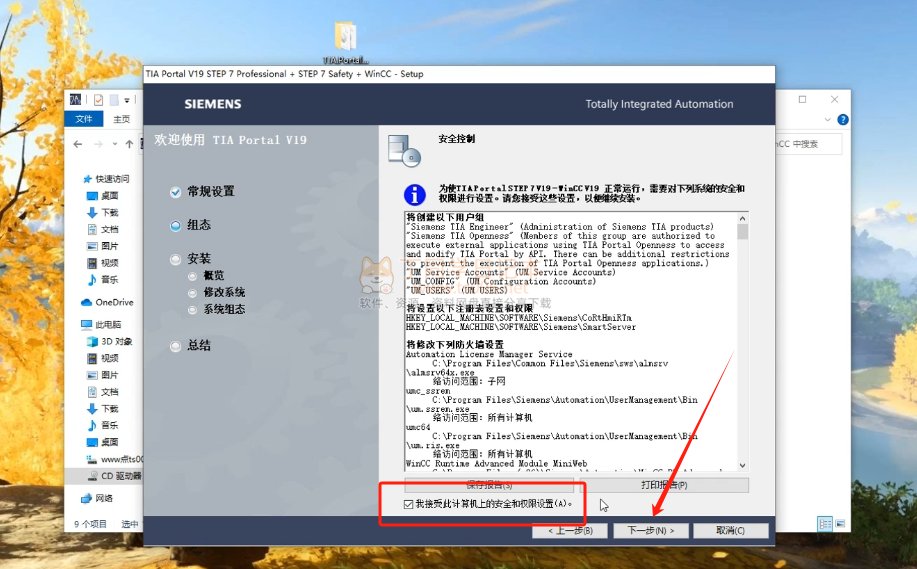Click the HKEY_LOCAL_MACHINE SmartServer registry line

tap(520, 327)
